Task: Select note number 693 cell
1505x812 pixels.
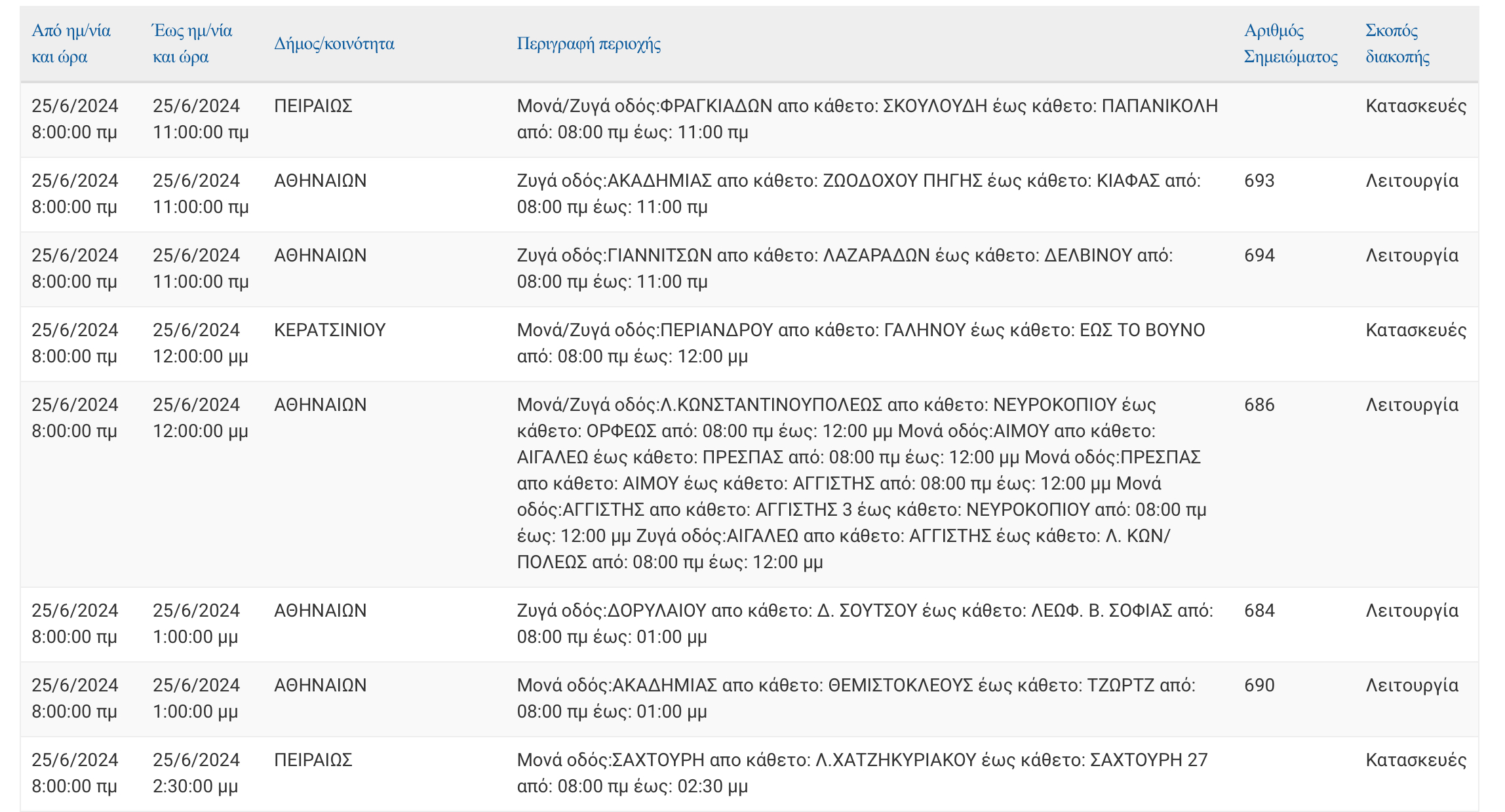Action: tap(1259, 181)
